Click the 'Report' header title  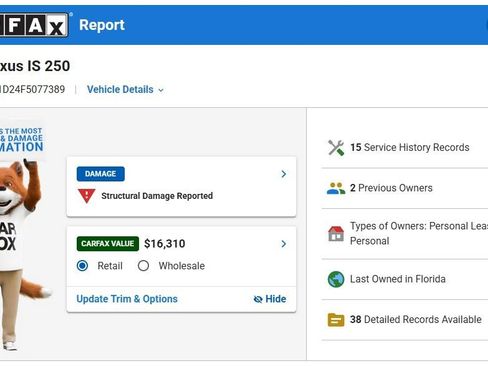tap(102, 25)
